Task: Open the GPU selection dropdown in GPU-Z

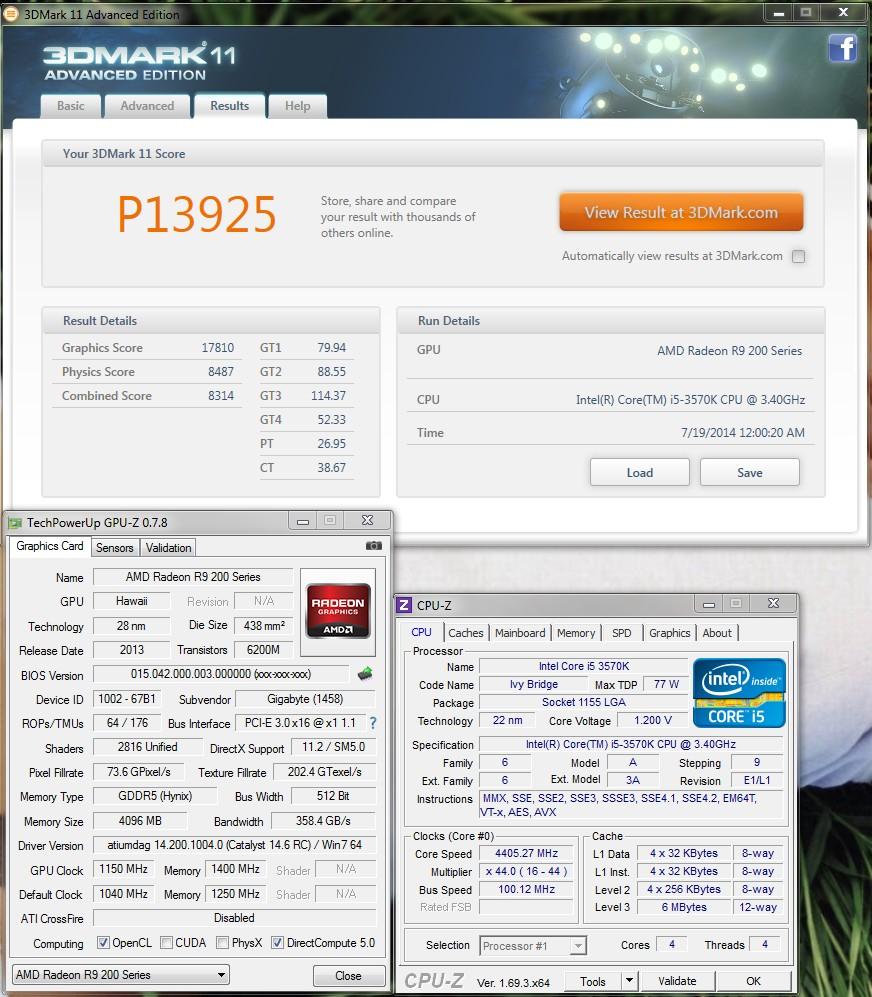Action: tap(121, 974)
